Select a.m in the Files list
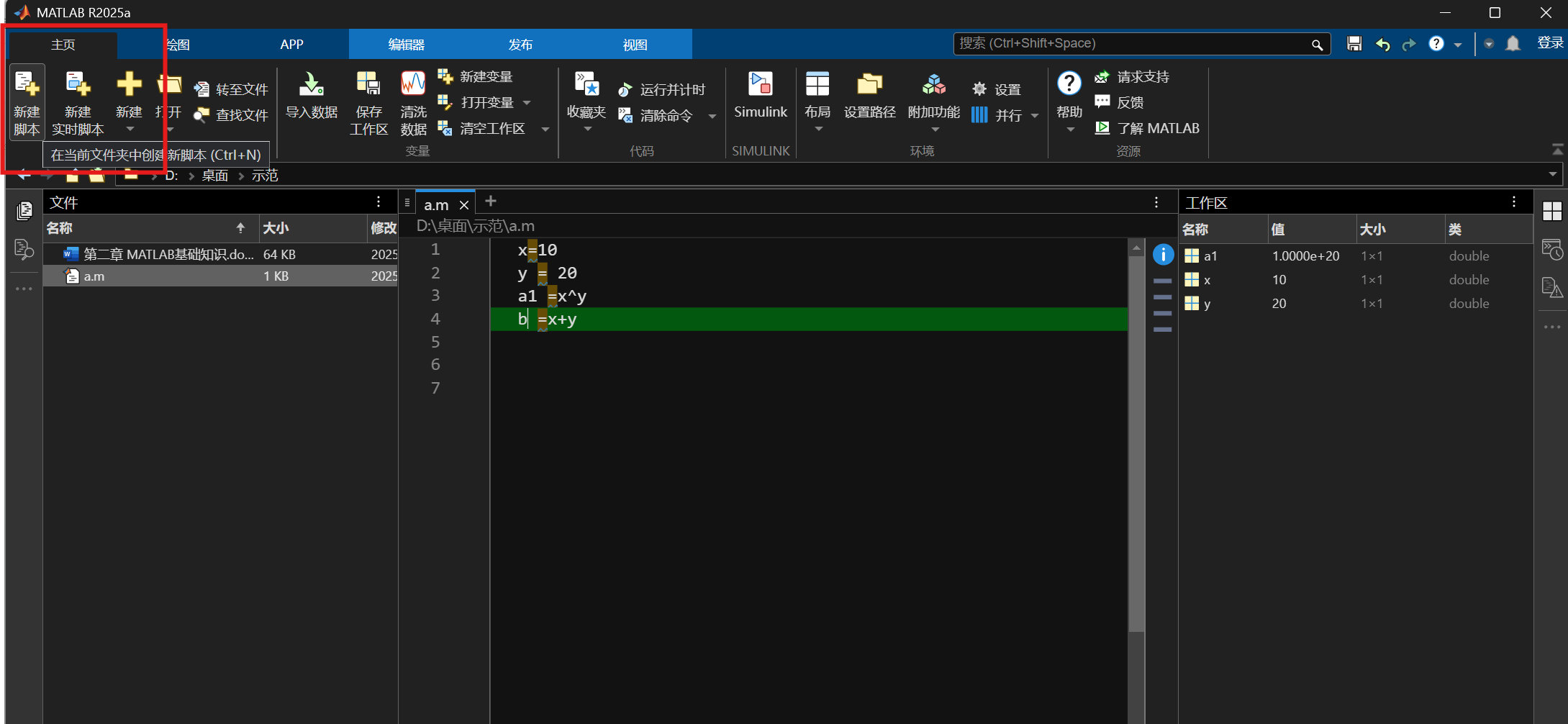Screen dimensions: 1568x724 (x=220, y=276)
